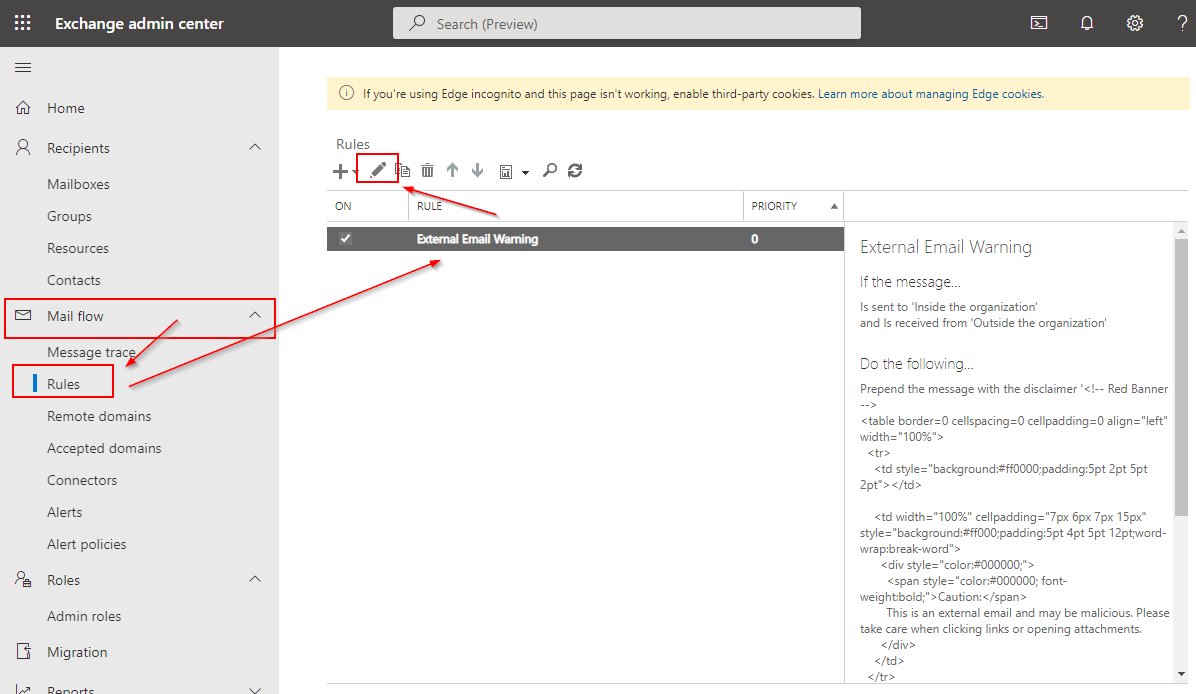Open notifications bell icon

pyautogui.click(x=1087, y=23)
